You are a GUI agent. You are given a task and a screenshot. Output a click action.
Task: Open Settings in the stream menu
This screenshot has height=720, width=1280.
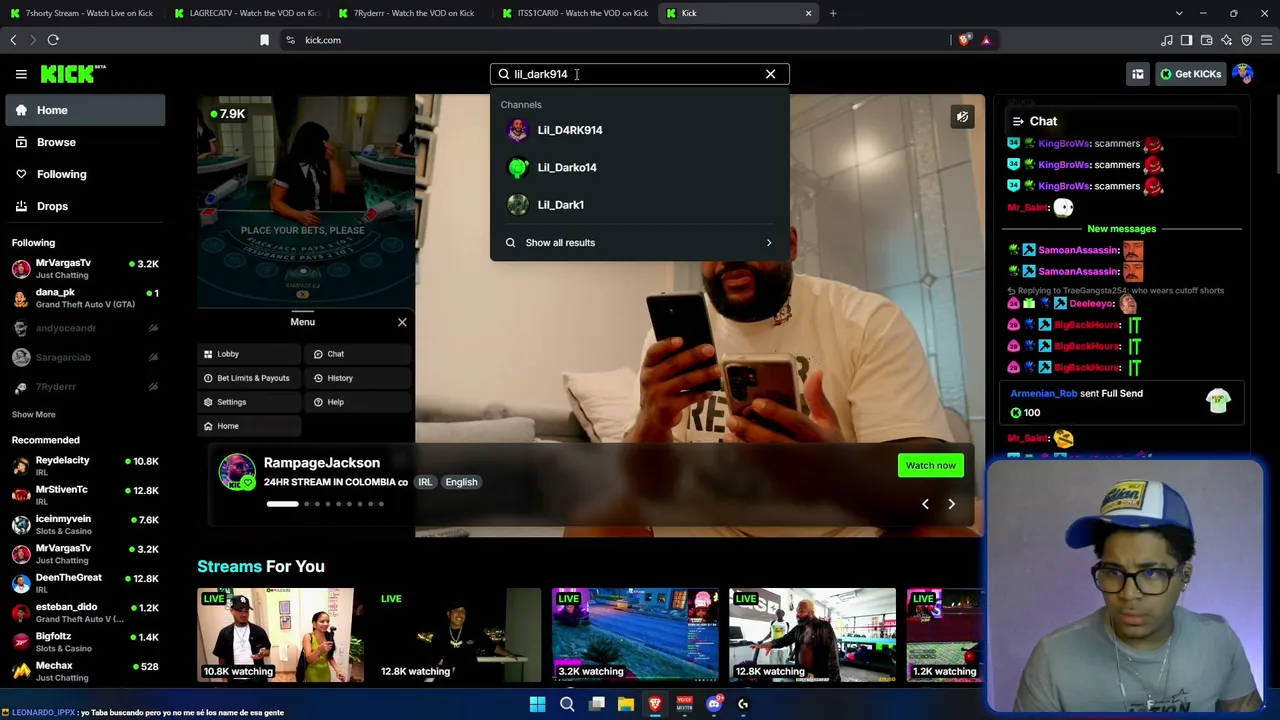coord(248,402)
